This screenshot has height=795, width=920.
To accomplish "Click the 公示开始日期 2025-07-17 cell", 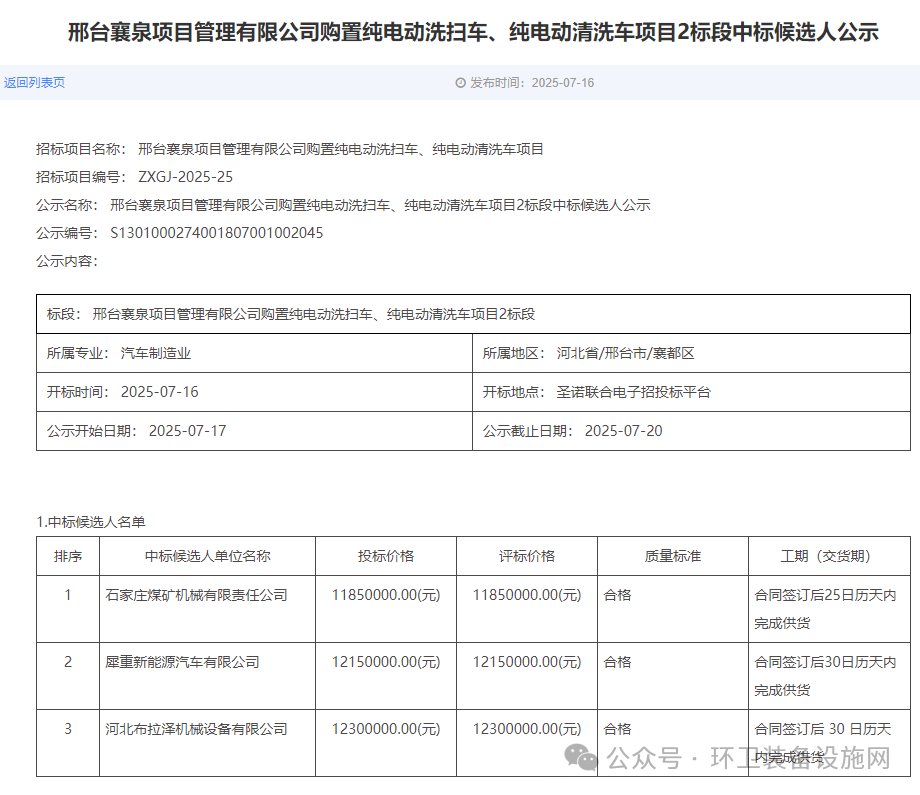I will [x=255, y=431].
